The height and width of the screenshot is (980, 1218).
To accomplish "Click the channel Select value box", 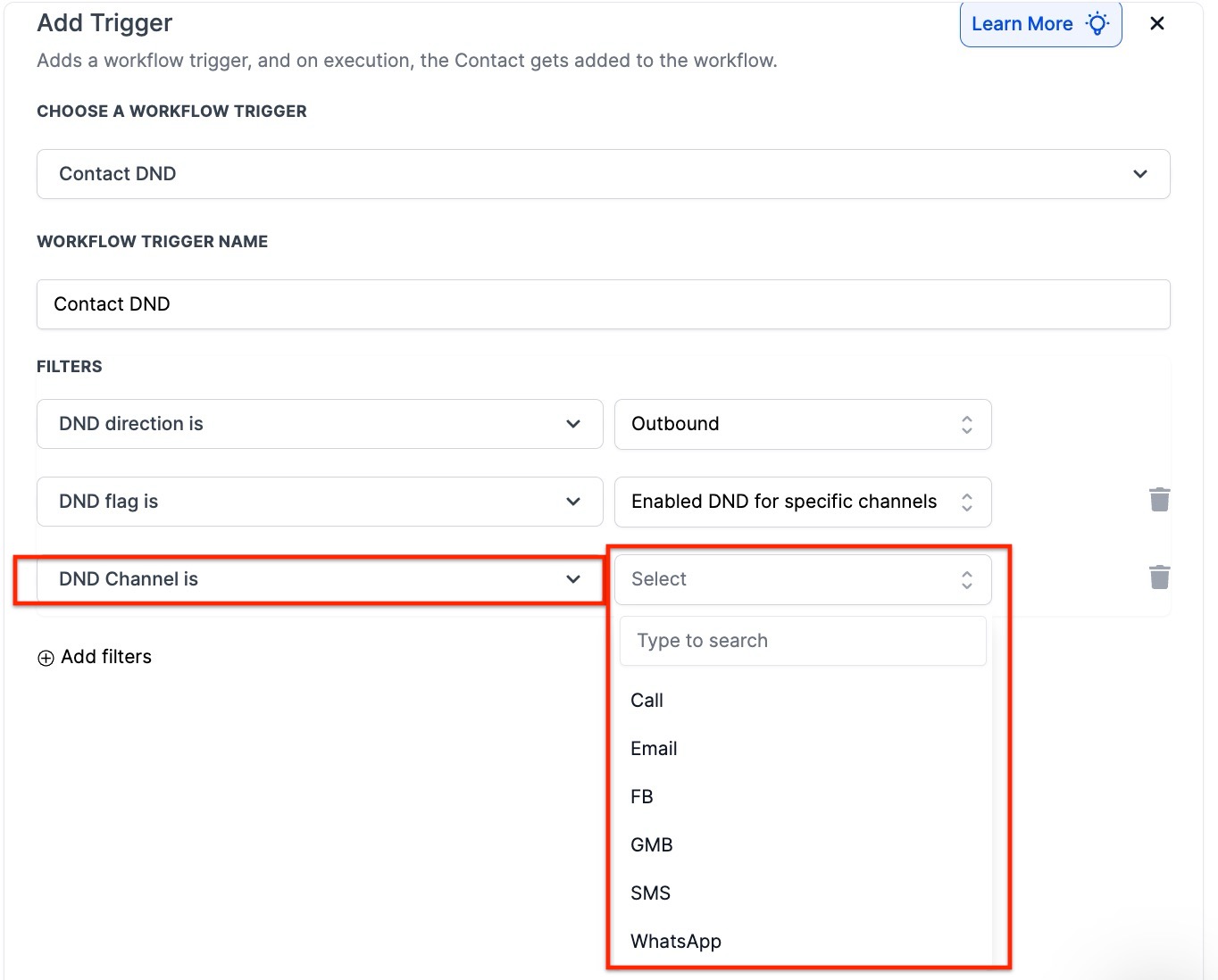I will coord(802,579).
